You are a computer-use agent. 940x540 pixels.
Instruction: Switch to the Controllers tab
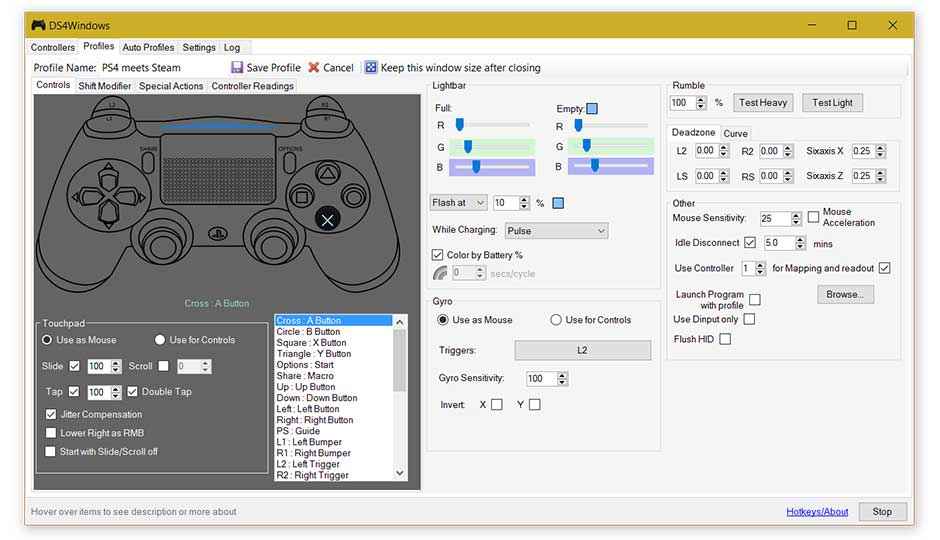tap(53, 47)
